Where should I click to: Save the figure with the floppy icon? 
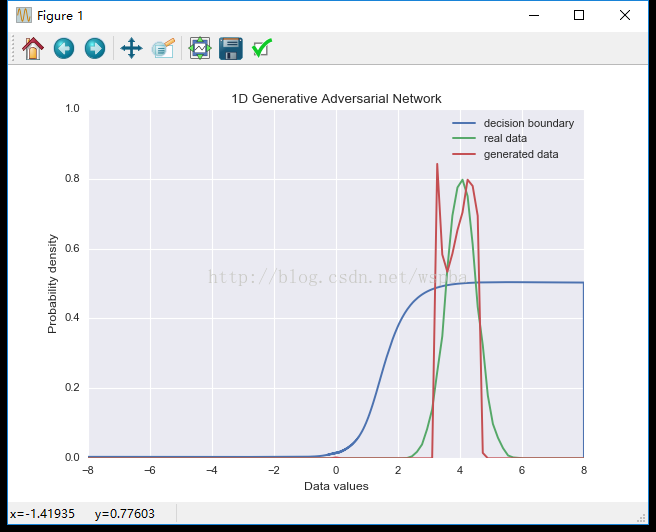(x=231, y=49)
